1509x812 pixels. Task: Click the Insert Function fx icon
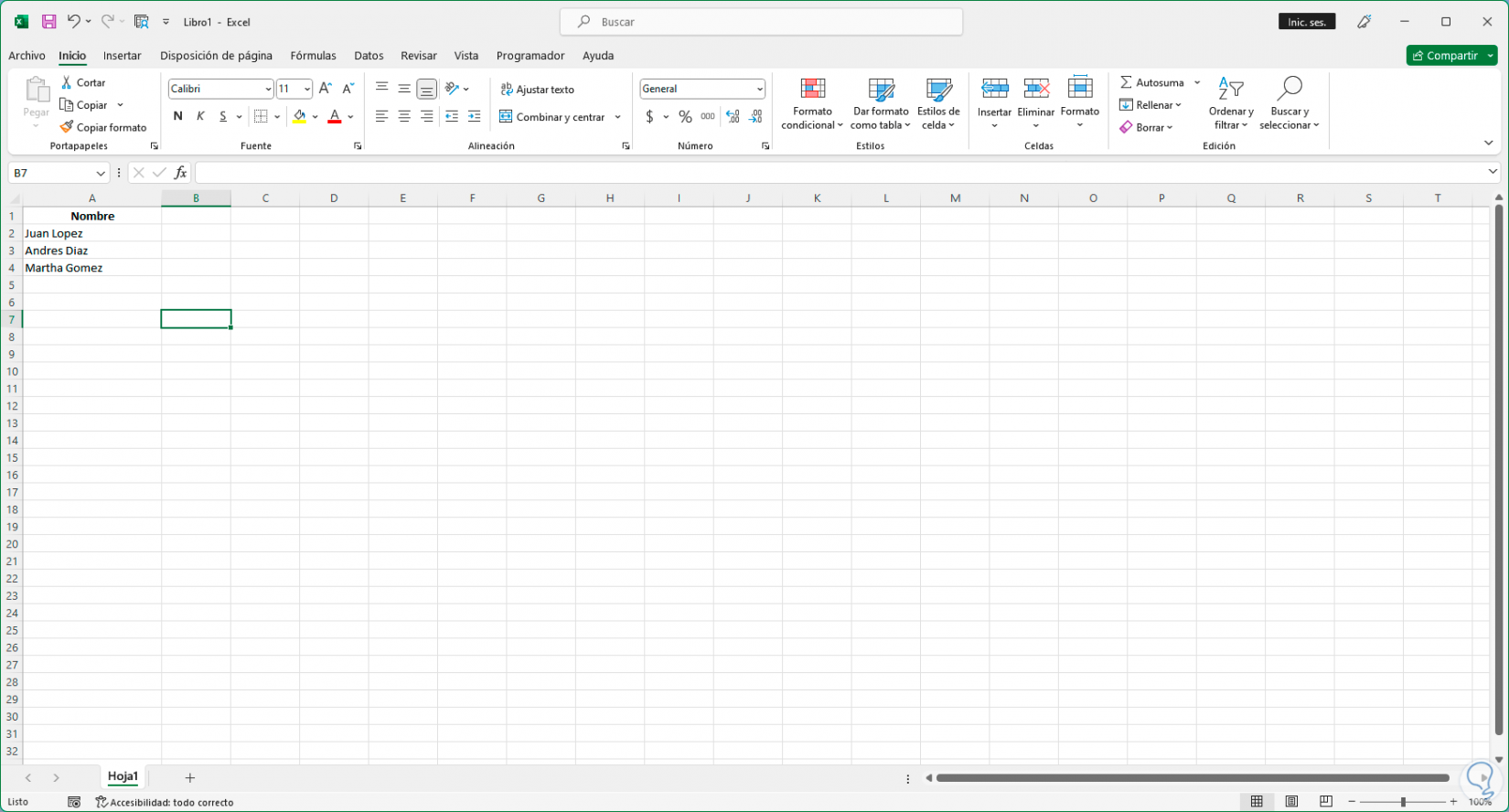180,173
